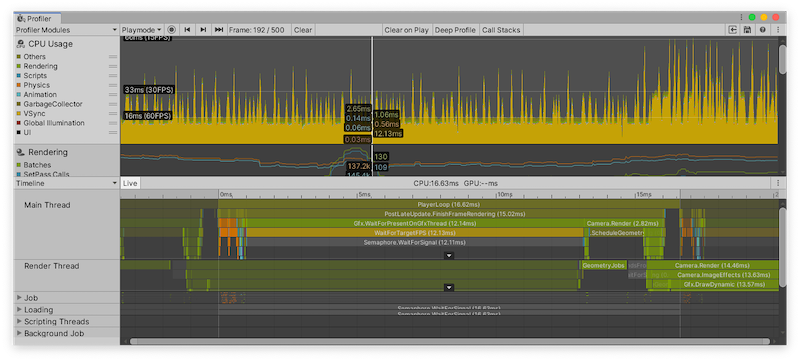This screenshot has width=800, height=361.
Task: Expand the Background Job group
Action: point(19,333)
